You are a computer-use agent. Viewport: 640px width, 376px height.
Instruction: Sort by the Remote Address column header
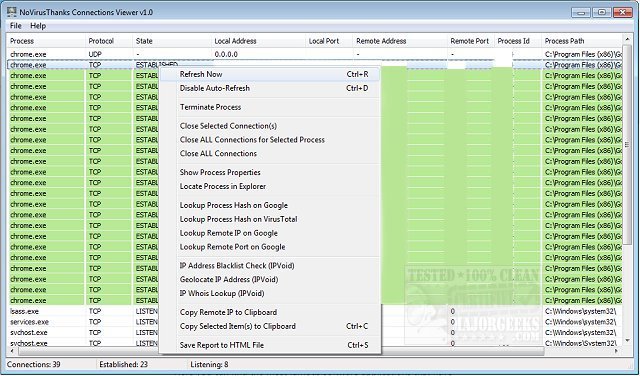tap(400, 41)
